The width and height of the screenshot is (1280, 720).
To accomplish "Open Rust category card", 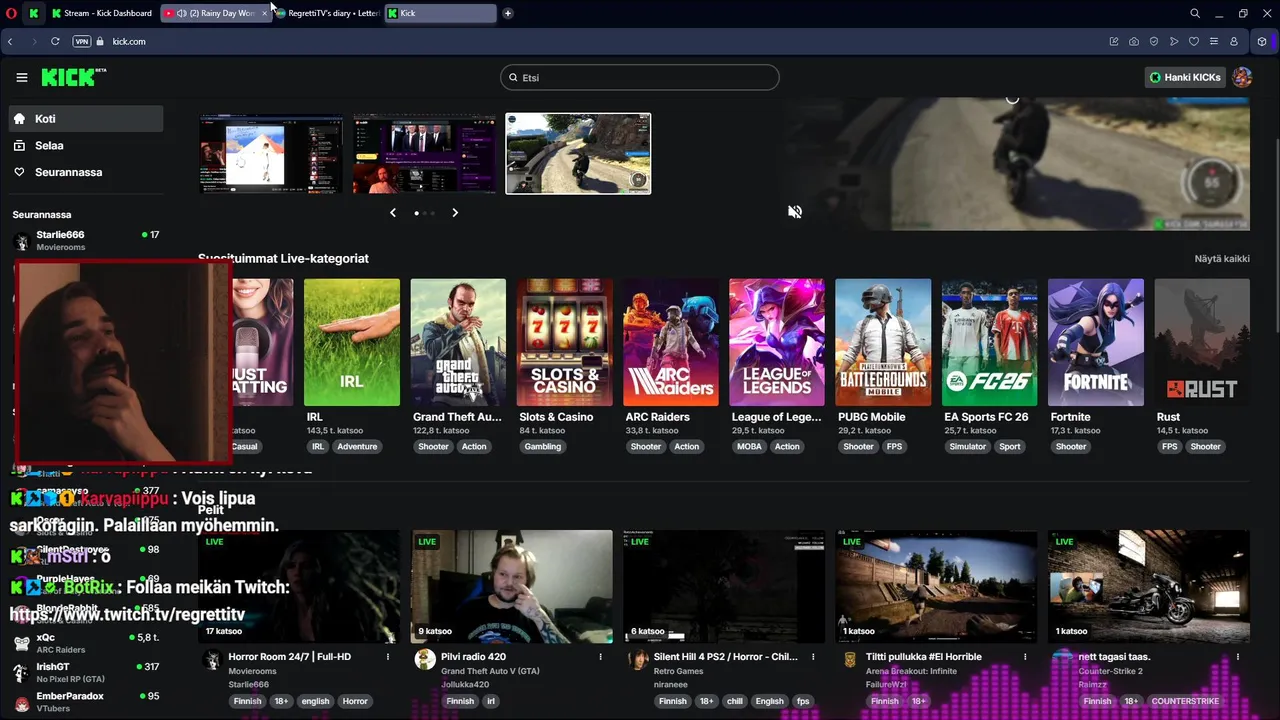I will 1202,343.
